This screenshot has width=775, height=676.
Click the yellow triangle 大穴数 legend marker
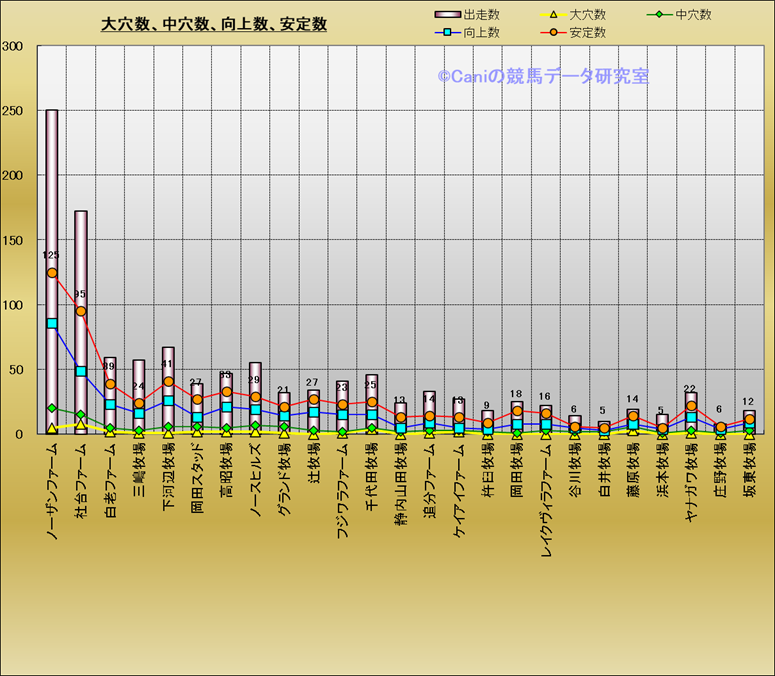[x=553, y=15]
